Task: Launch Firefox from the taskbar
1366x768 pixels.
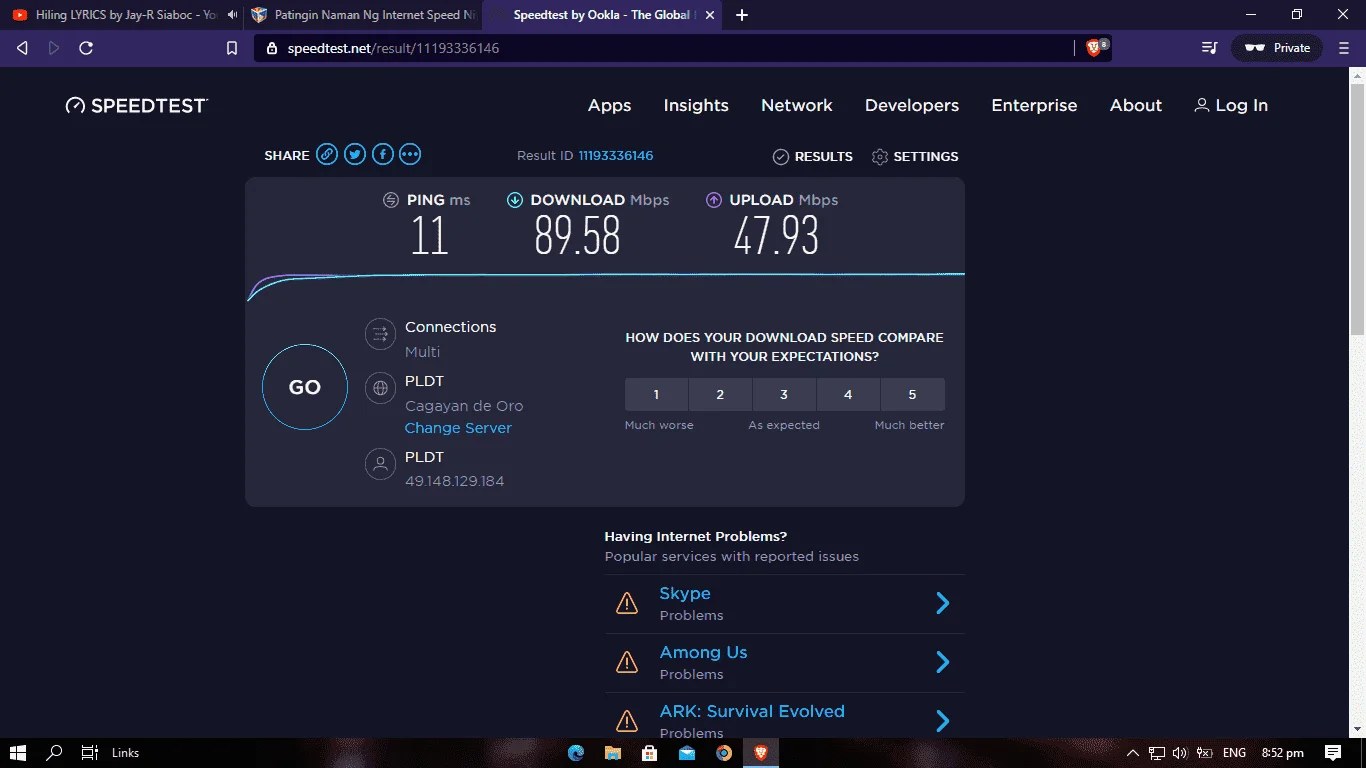Action: tap(724, 753)
